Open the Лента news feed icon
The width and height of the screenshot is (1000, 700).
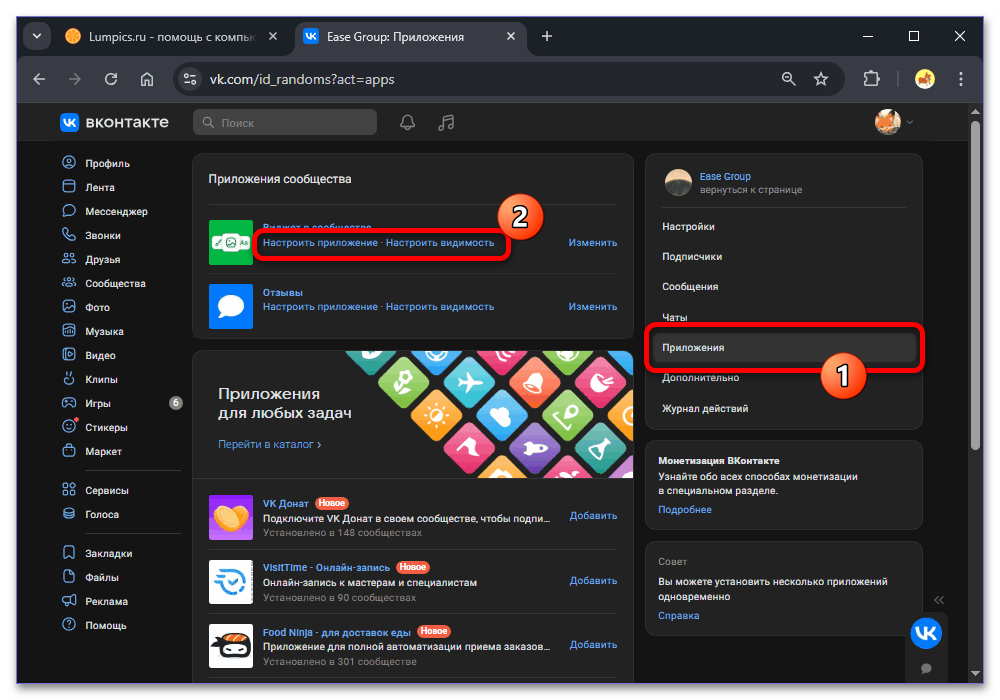pyautogui.click(x=69, y=187)
